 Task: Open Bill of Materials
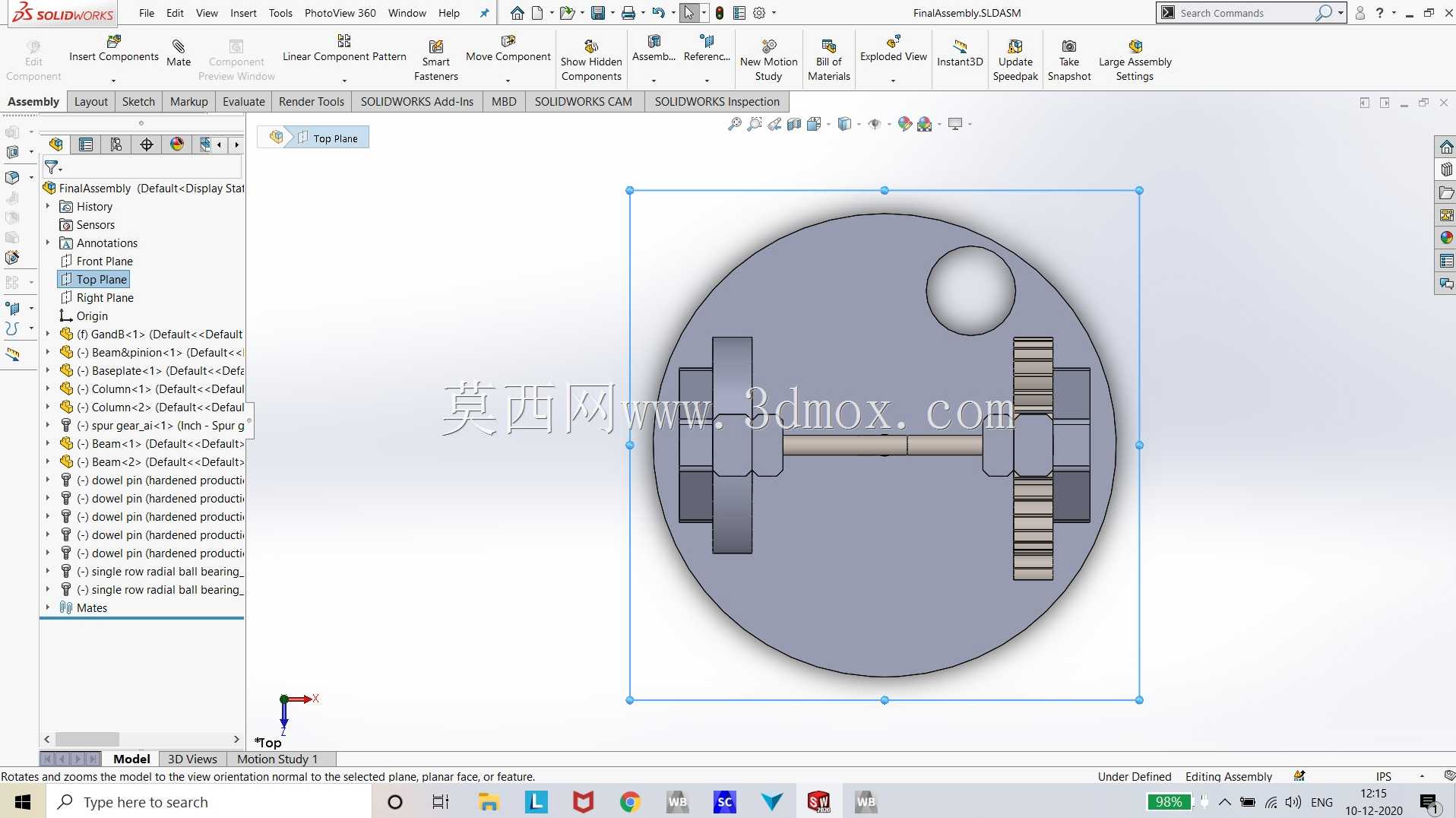click(829, 61)
